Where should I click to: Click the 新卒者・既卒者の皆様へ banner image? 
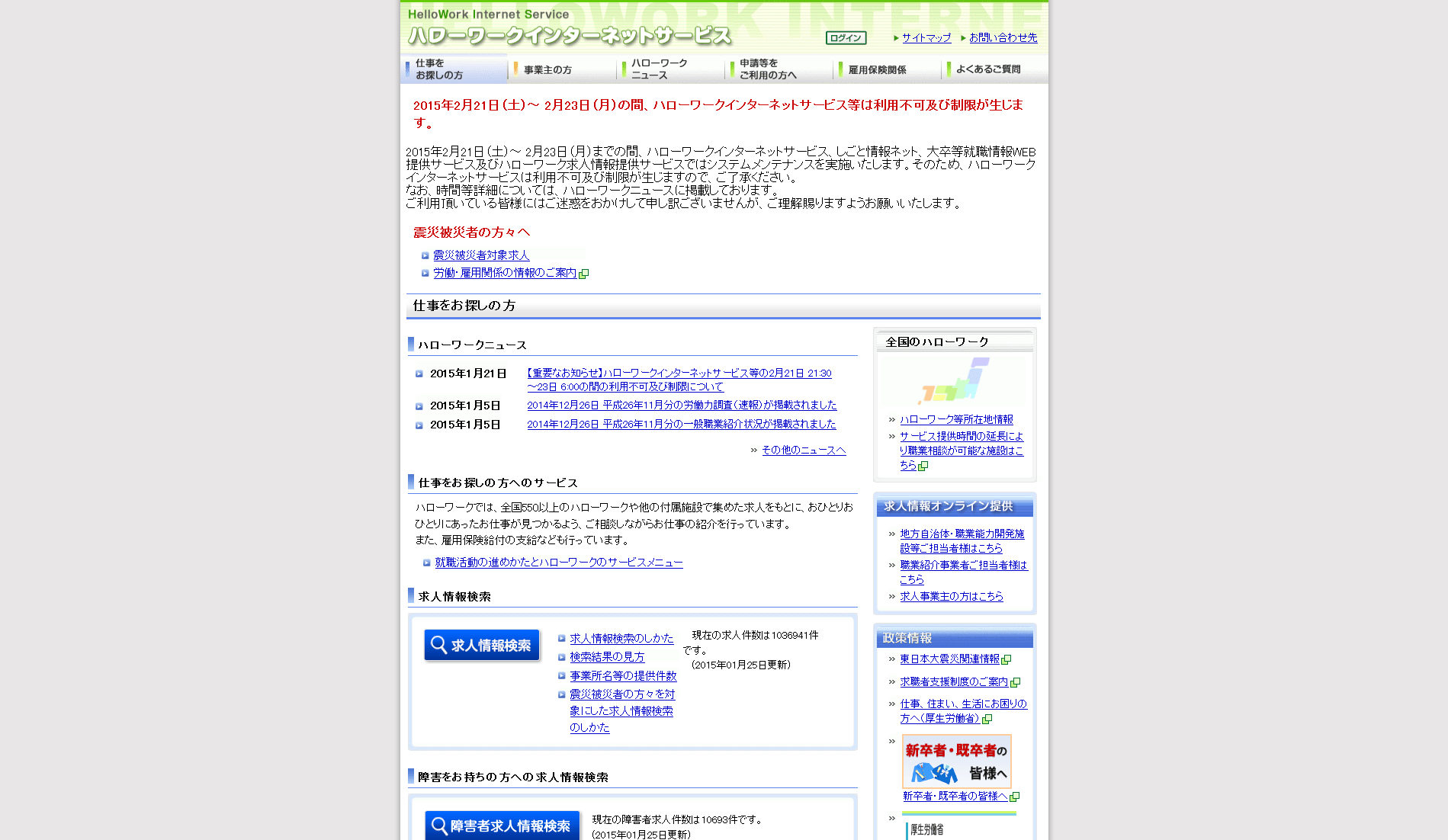click(x=956, y=761)
